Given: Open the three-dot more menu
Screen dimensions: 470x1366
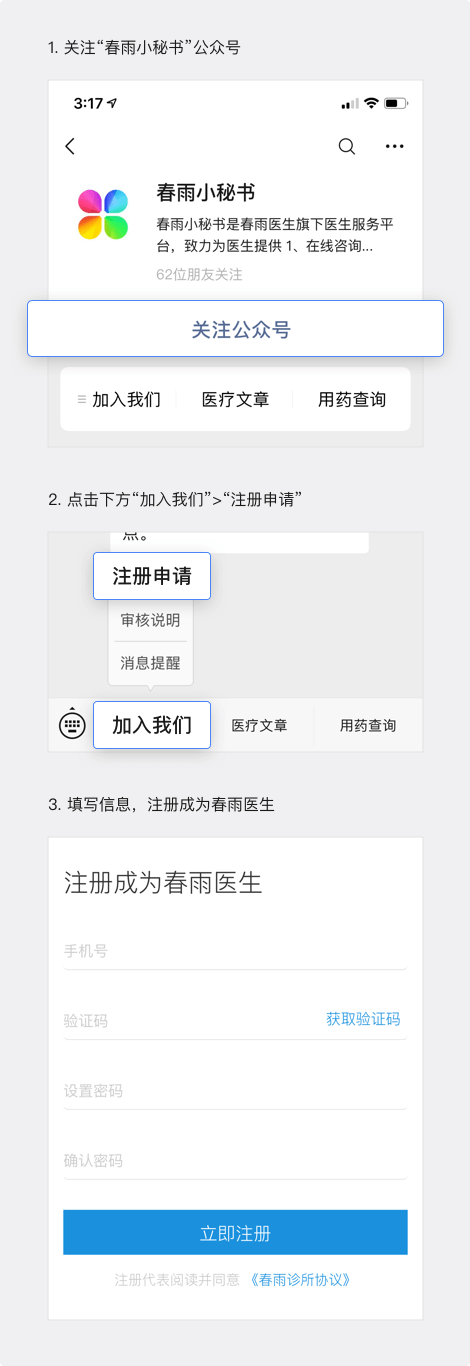Looking at the screenshot, I should click(395, 147).
